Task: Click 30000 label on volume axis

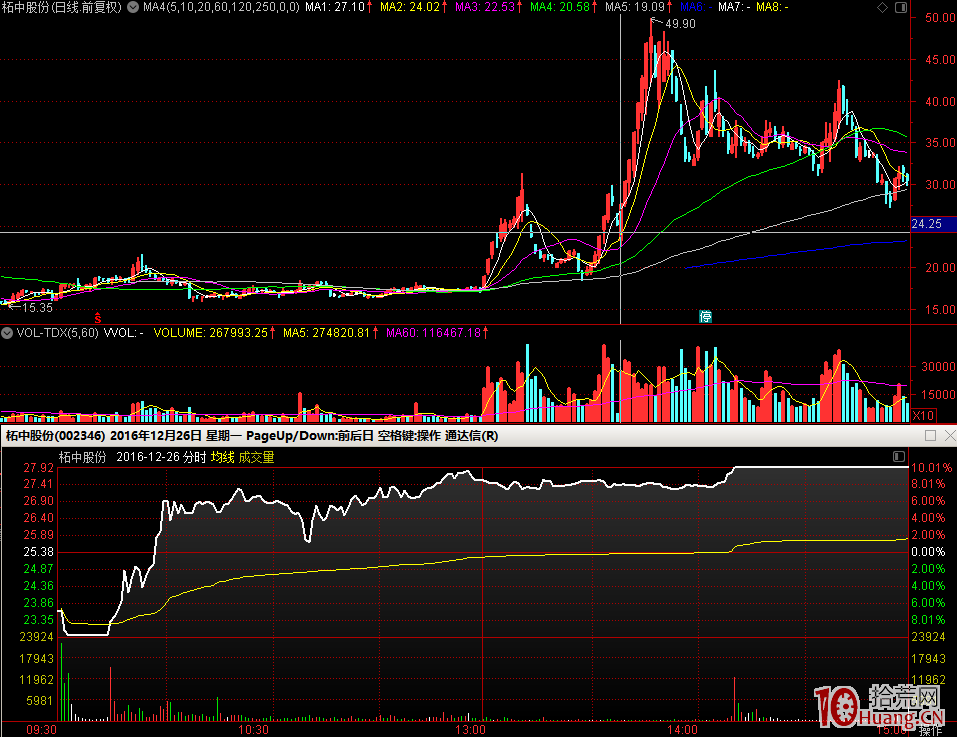Action: click(938, 366)
